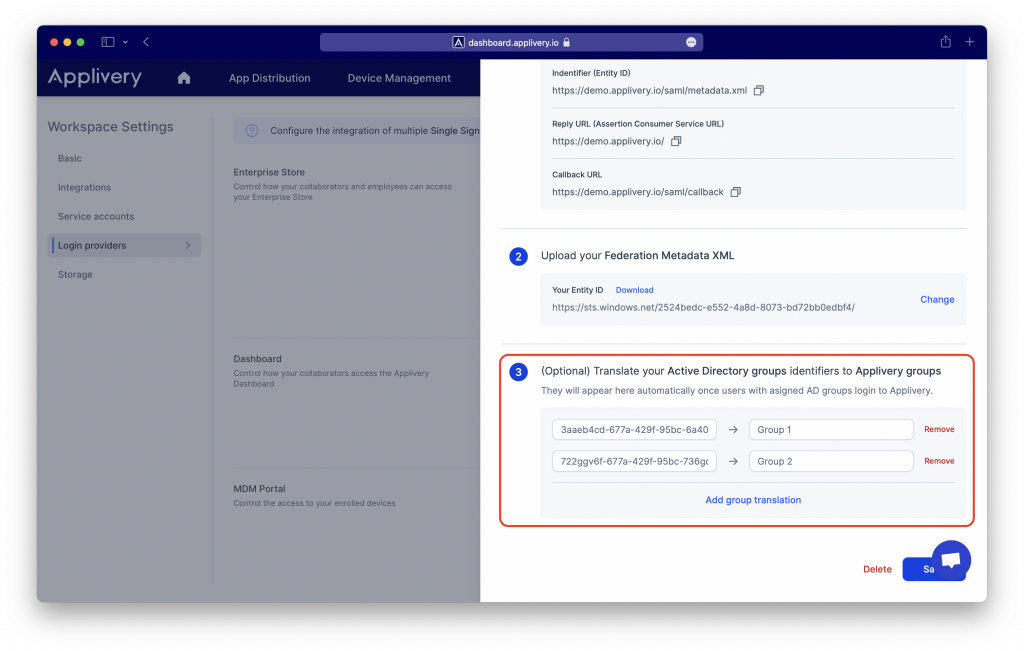Delete this login provider
Viewport: 1024px width, 651px height.
pos(877,569)
